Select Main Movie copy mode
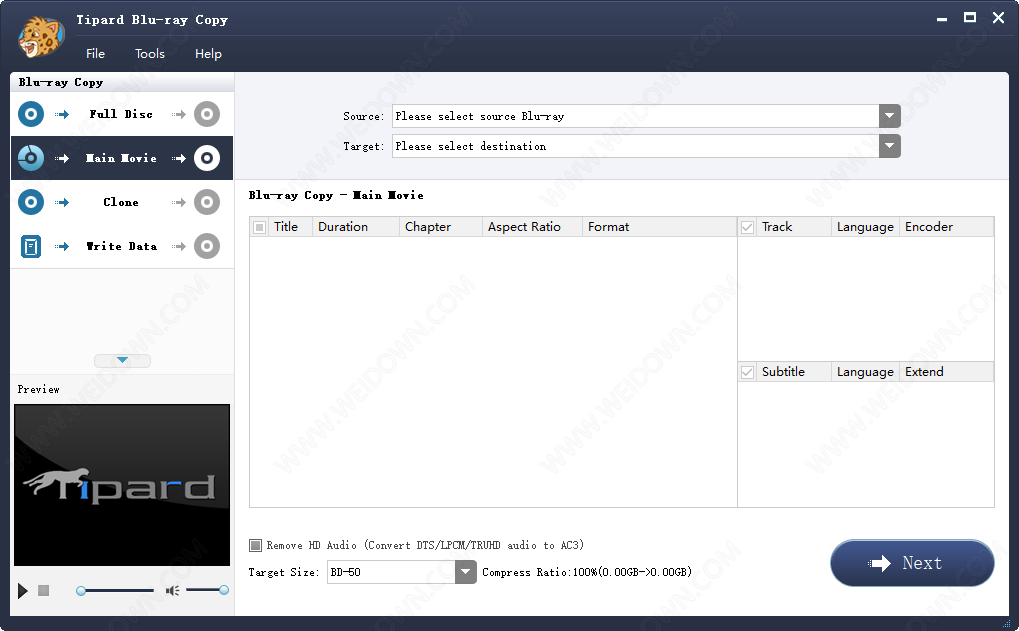The image size is (1019, 631). (x=122, y=158)
